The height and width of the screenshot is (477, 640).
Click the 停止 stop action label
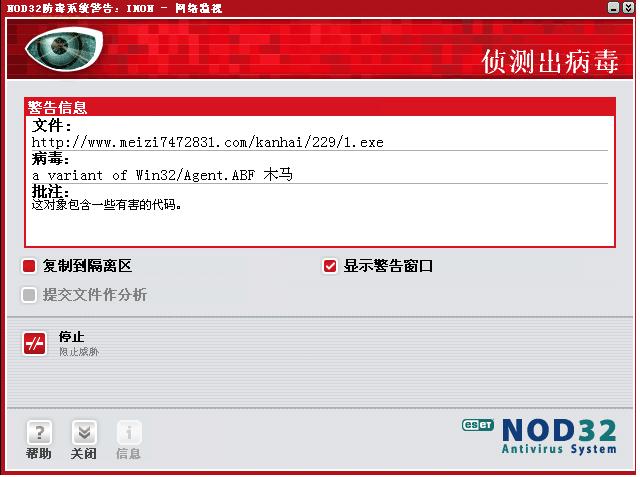click(72, 337)
